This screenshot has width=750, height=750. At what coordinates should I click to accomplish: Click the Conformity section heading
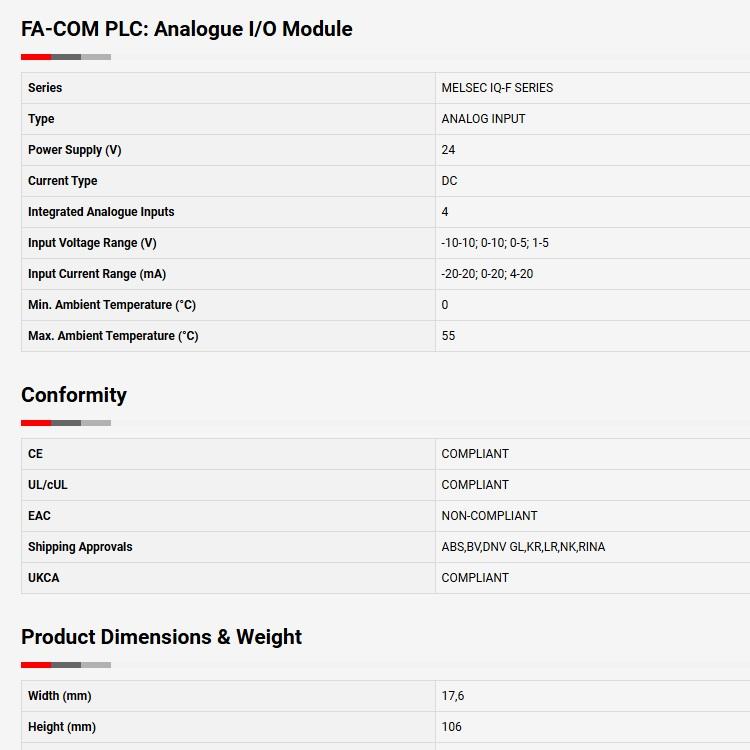(x=74, y=395)
